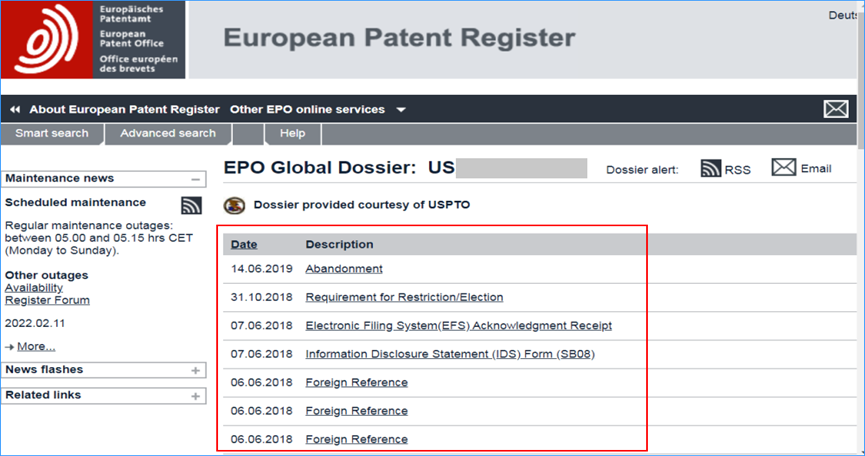
Task: Expand the News flashes panel
Action: (x=195, y=371)
